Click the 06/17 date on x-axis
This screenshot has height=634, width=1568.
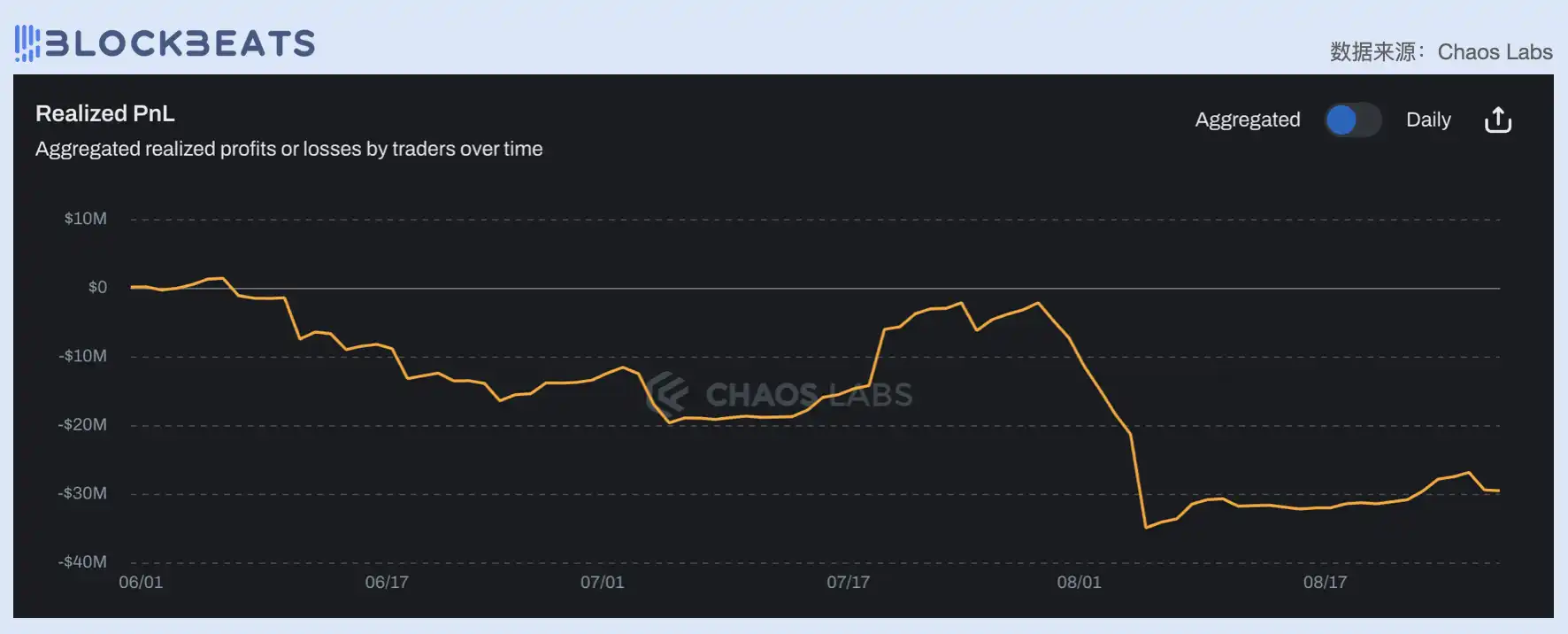click(387, 582)
